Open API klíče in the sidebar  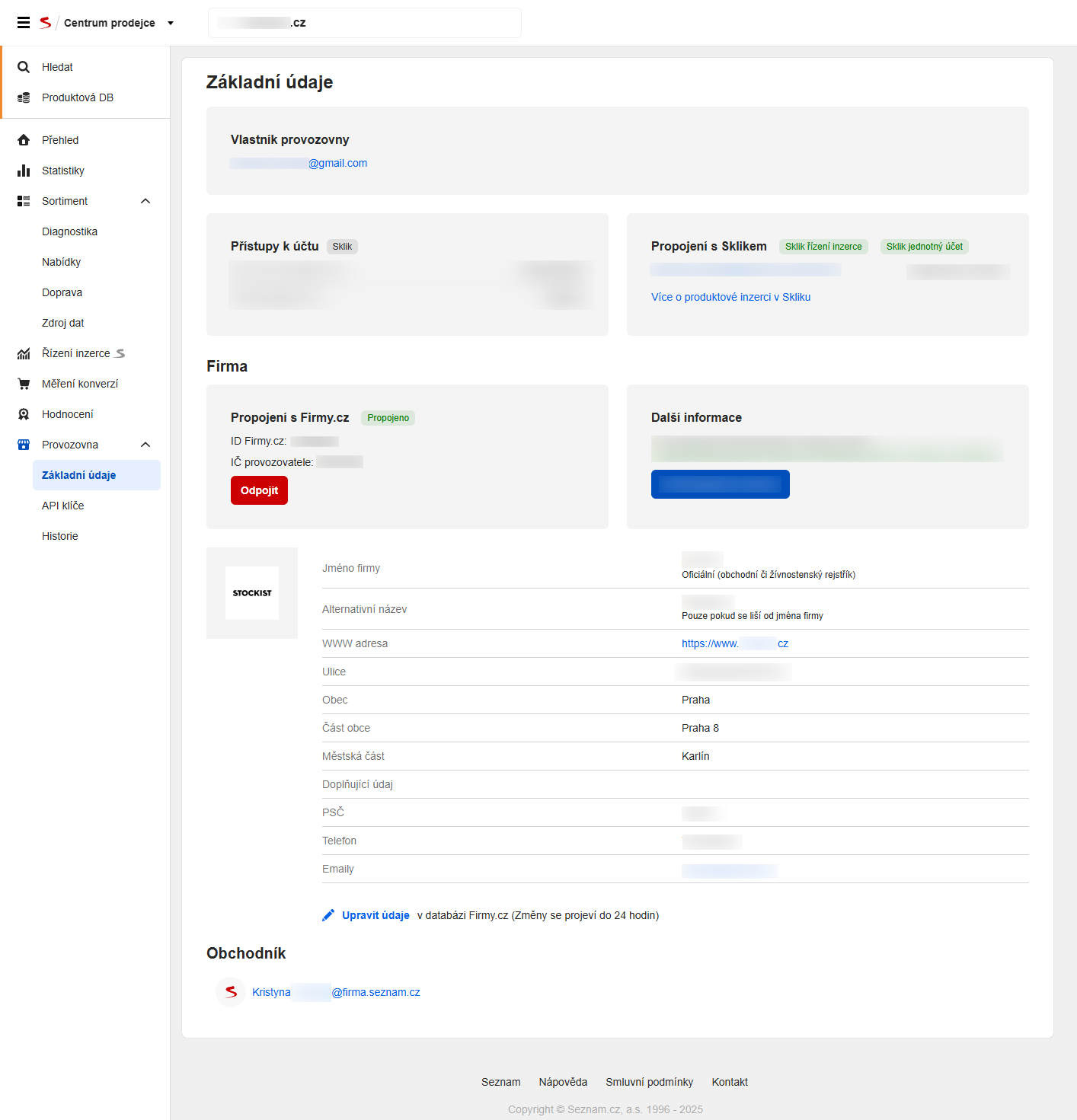click(63, 506)
